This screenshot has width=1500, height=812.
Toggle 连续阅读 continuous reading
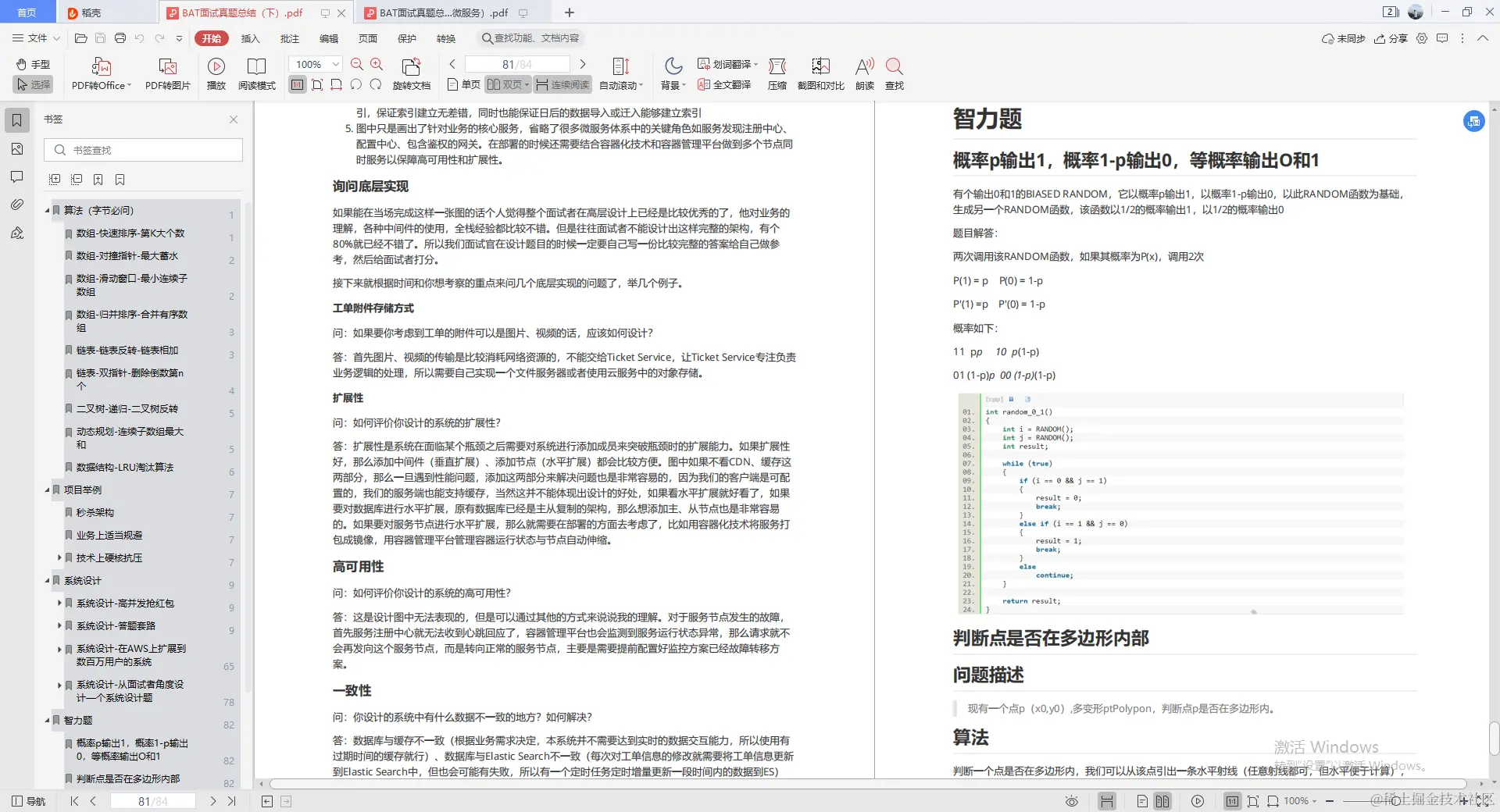562,84
